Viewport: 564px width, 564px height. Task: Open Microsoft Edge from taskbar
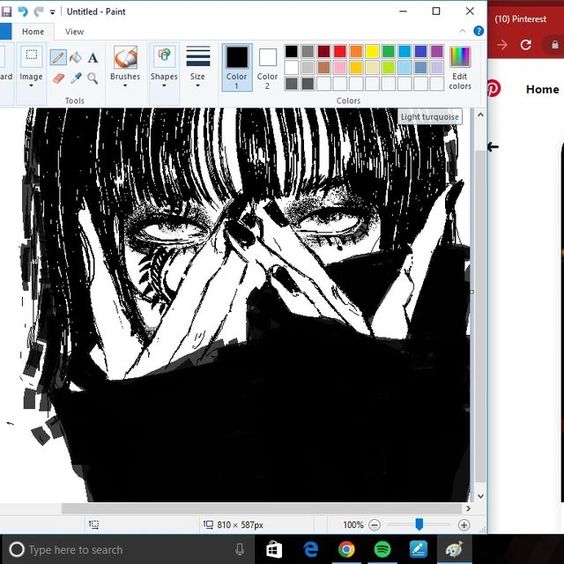(x=310, y=550)
